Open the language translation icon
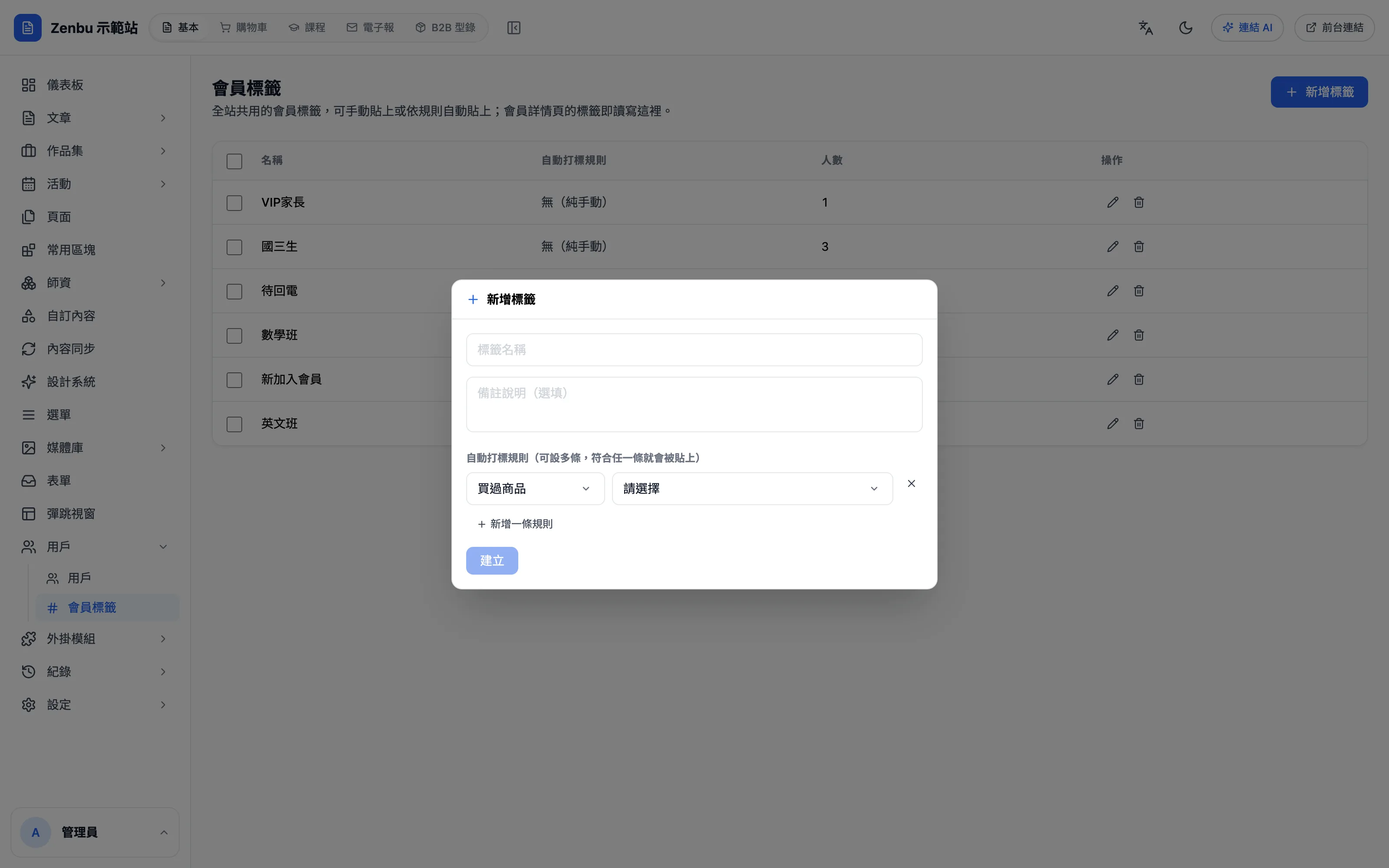 pyautogui.click(x=1145, y=27)
